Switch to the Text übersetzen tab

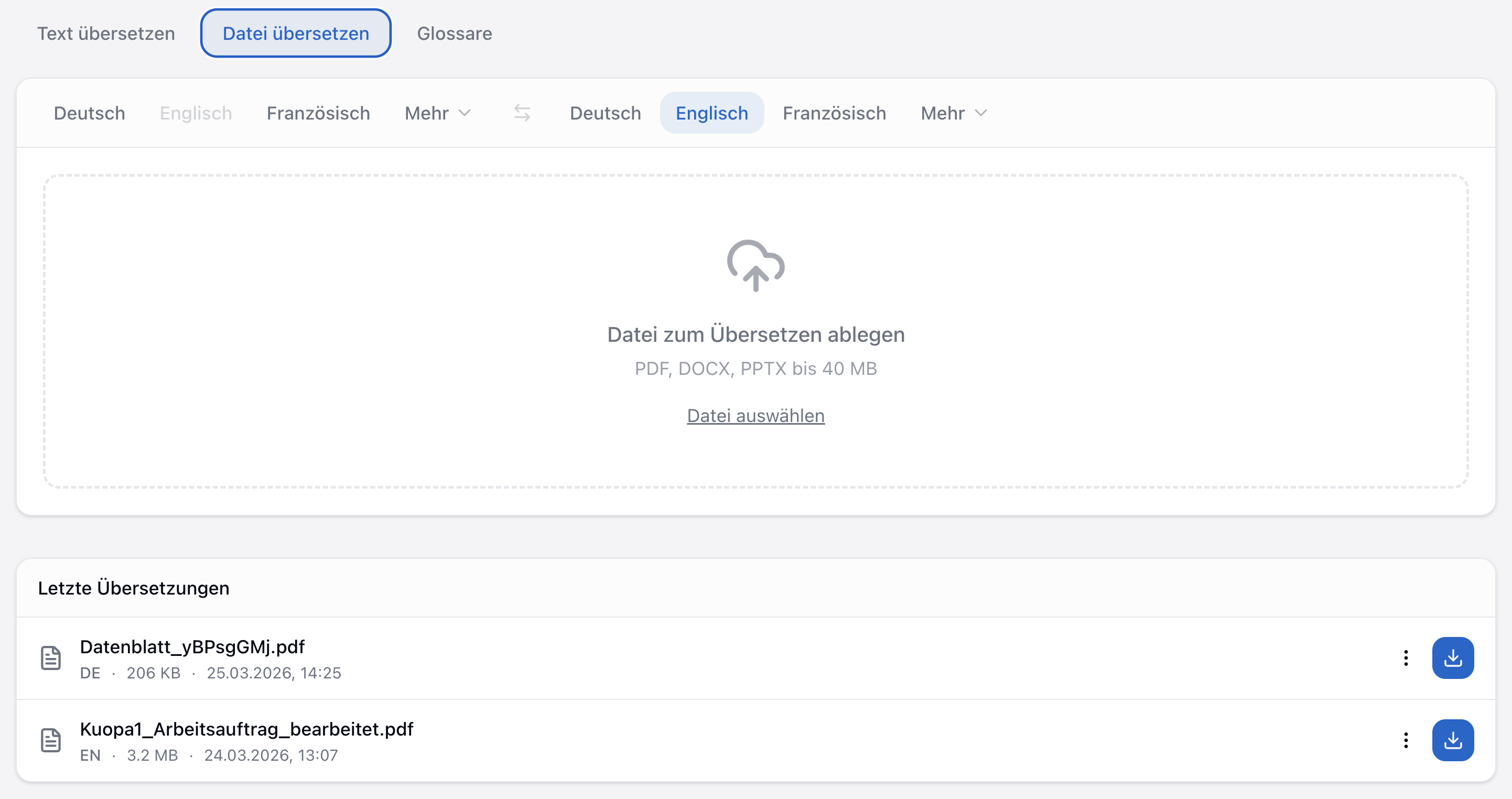106,34
